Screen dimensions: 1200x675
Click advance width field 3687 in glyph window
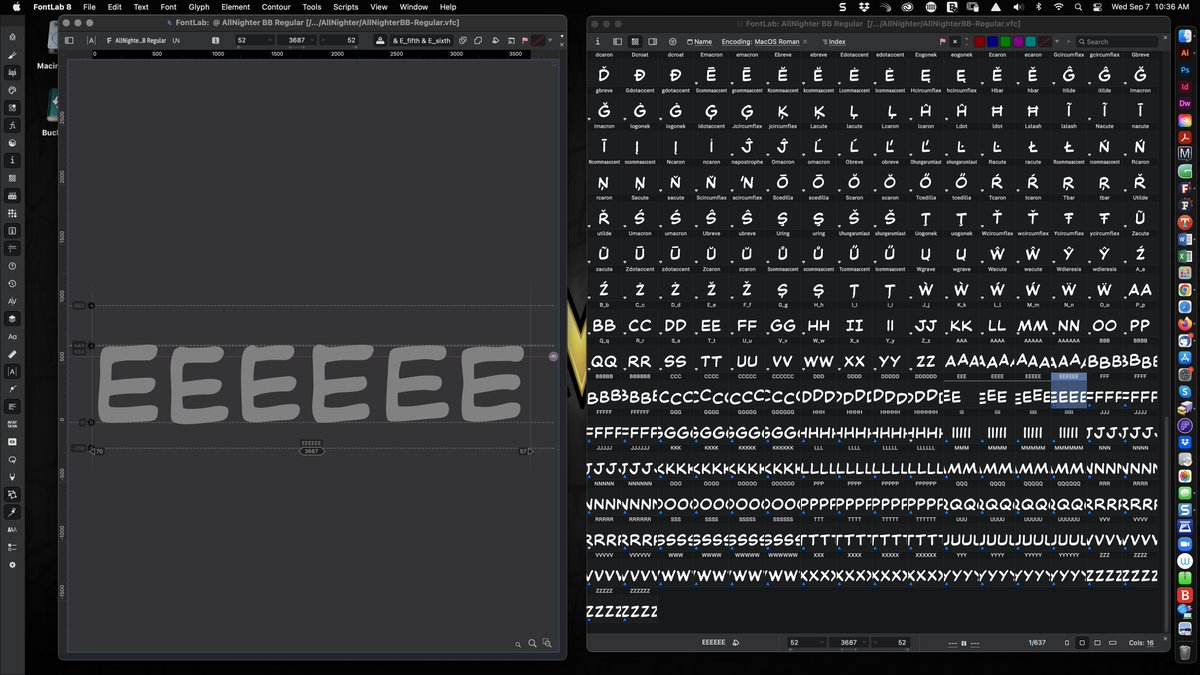(x=300, y=41)
